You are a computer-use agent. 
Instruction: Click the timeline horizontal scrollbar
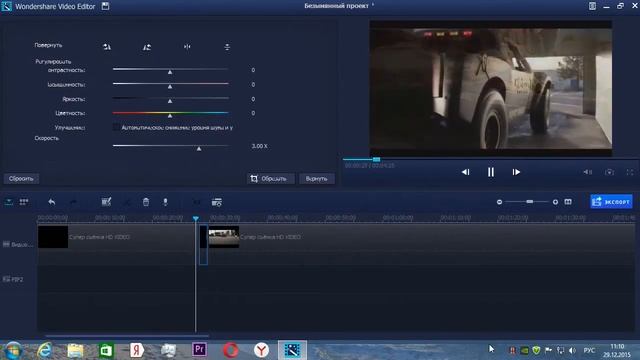[x=127, y=336]
